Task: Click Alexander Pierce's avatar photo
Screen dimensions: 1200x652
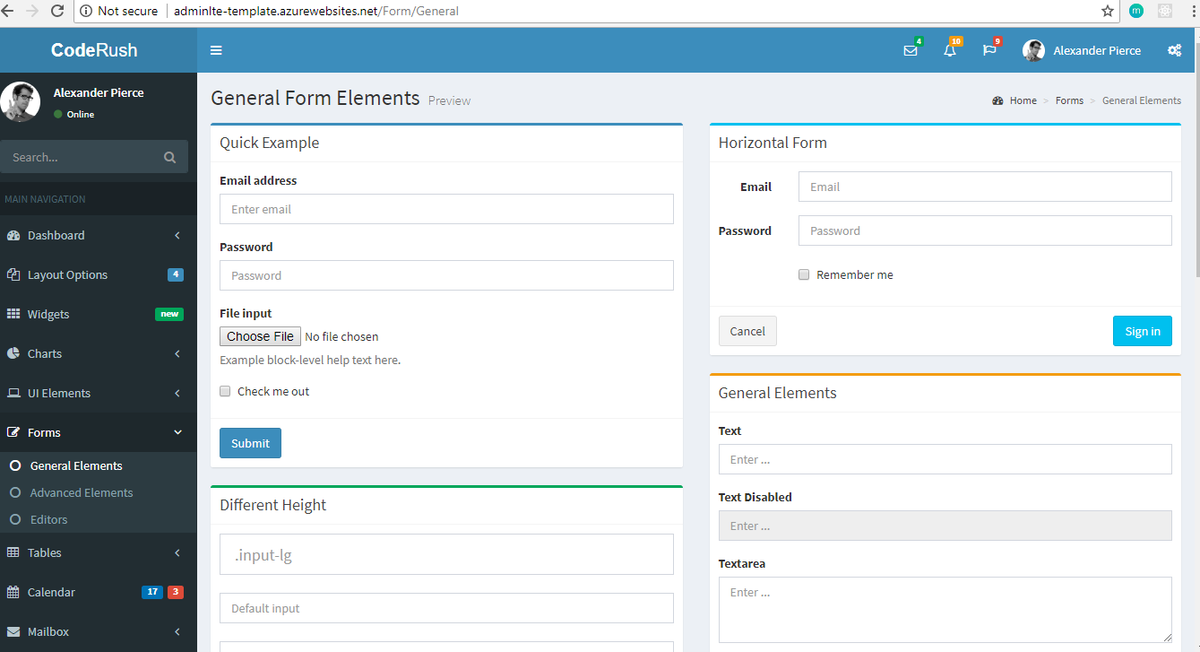Action: (1033, 50)
